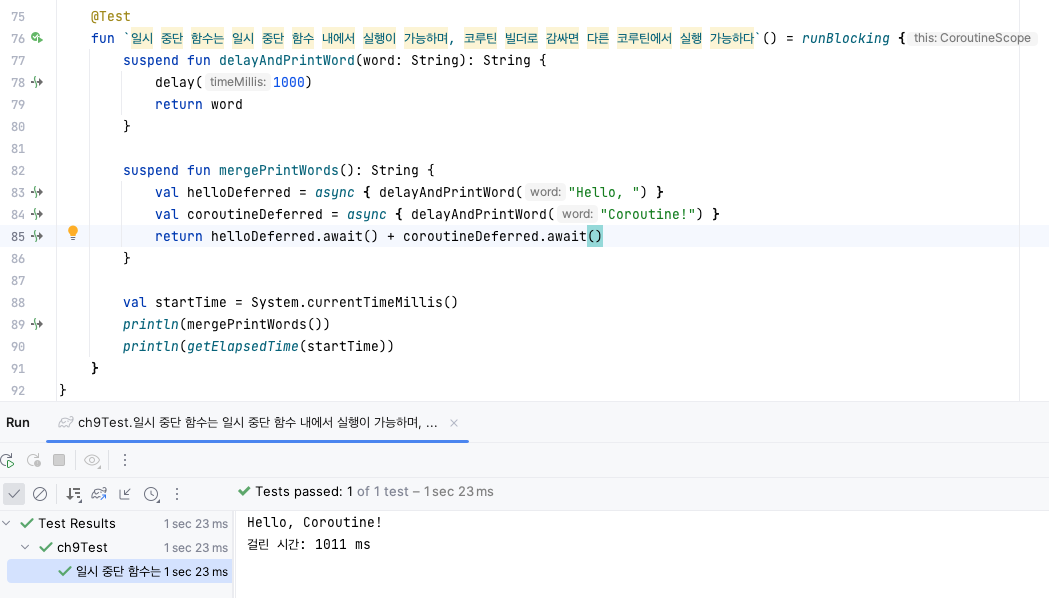Click green check icon beside Test Results
The height and width of the screenshot is (598, 1049).
27,523
